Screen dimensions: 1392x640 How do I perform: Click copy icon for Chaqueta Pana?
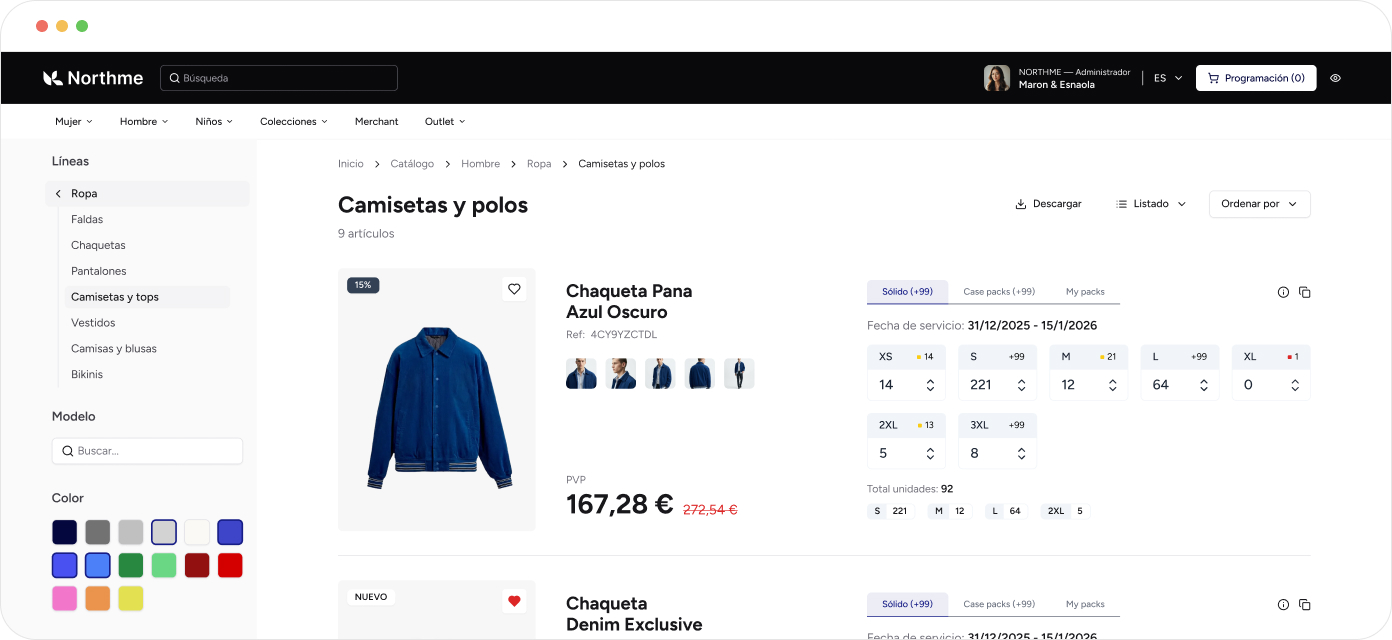click(x=1304, y=292)
